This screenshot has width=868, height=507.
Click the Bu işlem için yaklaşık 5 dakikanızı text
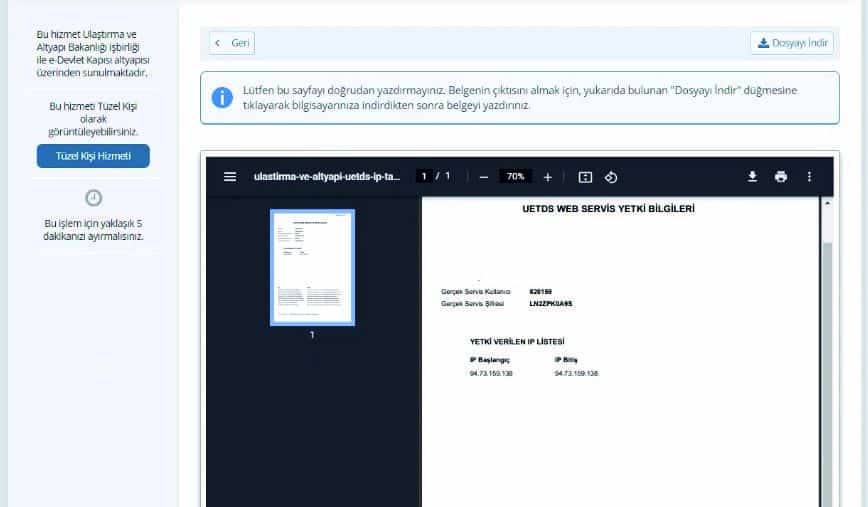click(x=93, y=230)
